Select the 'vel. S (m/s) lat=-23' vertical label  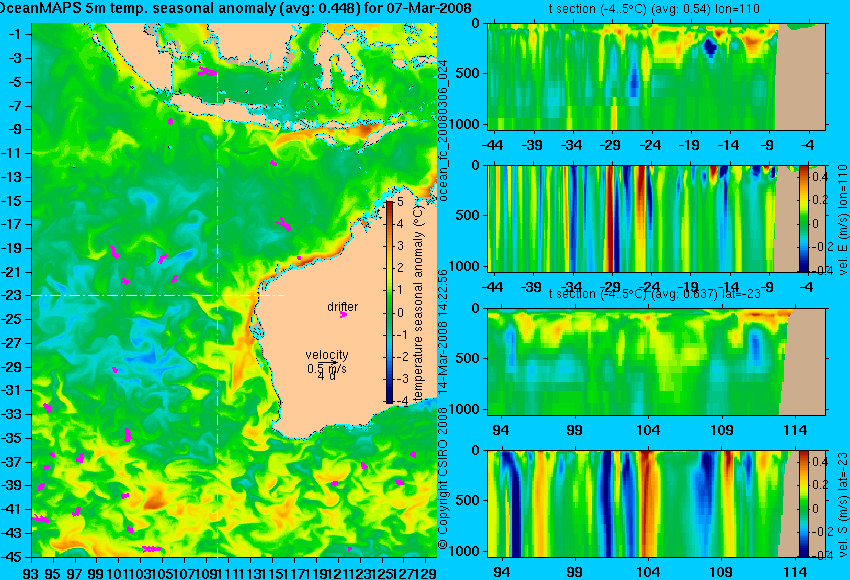[842, 504]
